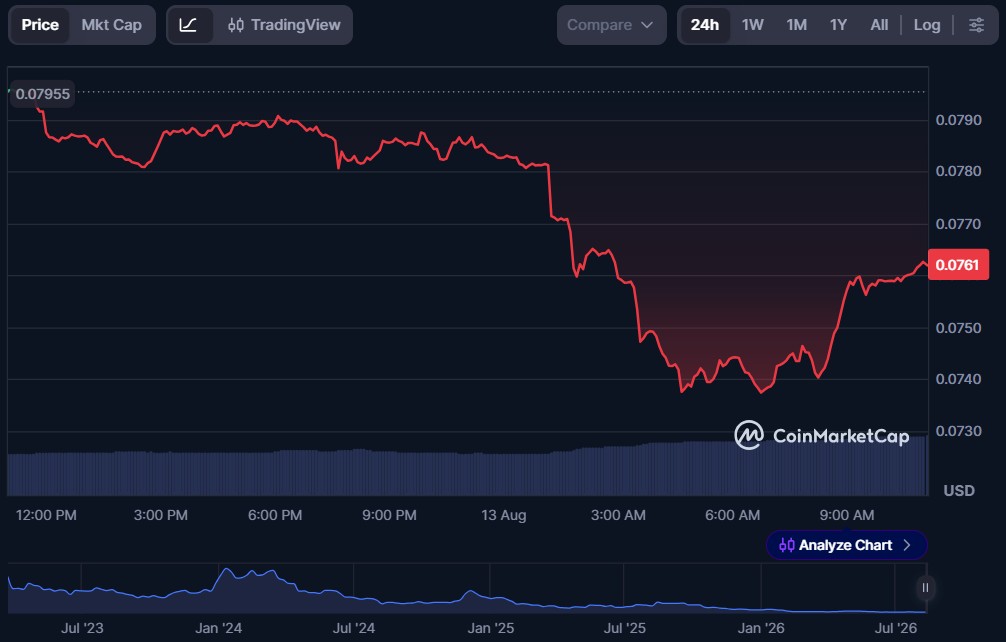Click the Analyze Chart button
The width and height of the screenshot is (1006, 642).
click(846, 545)
